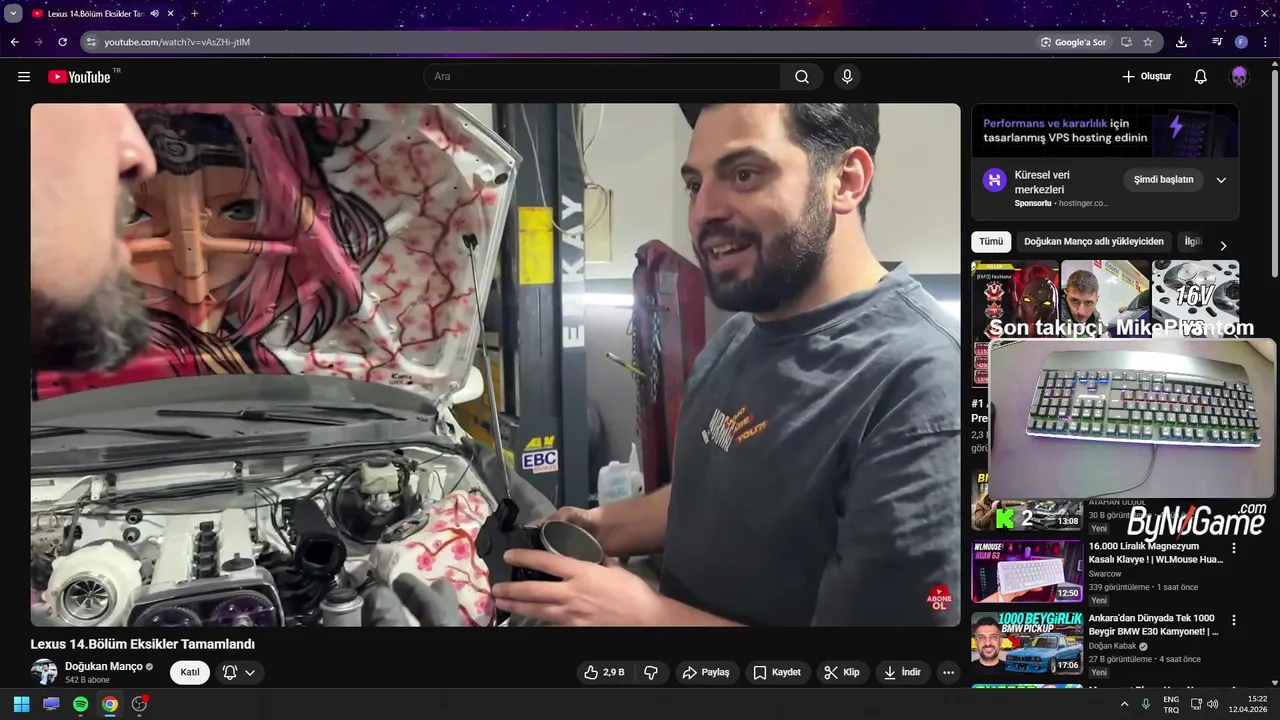Open the Doğukan Manço channel avatar

(x=44, y=672)
